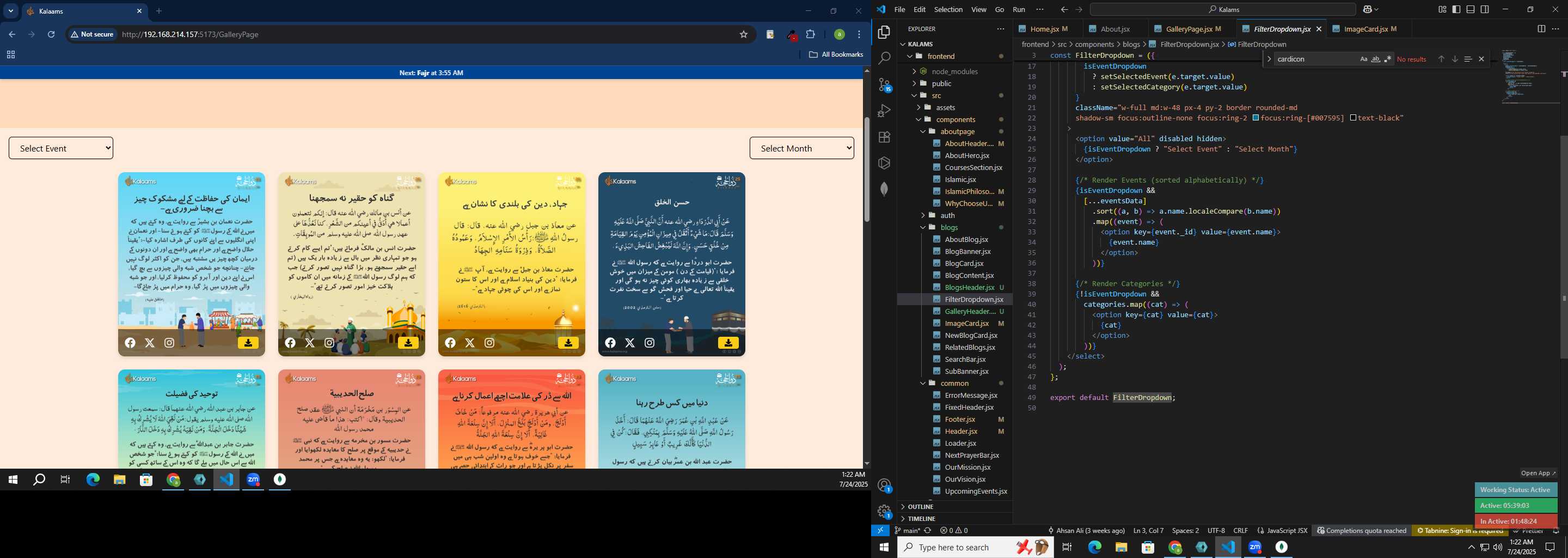Toggle the Primary Side Bar in VS Code
Screen dimensions: 1568x558
1456,9
